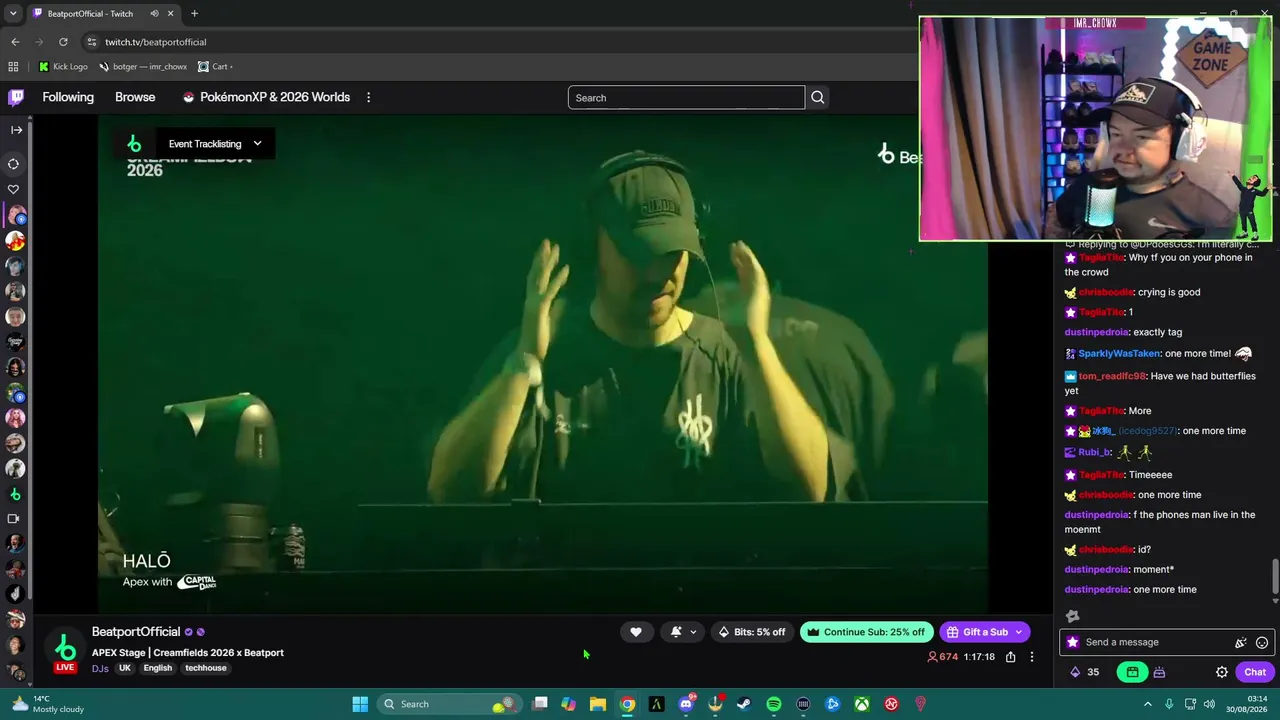Click Bits: 5% off button

tap(752, 632)
